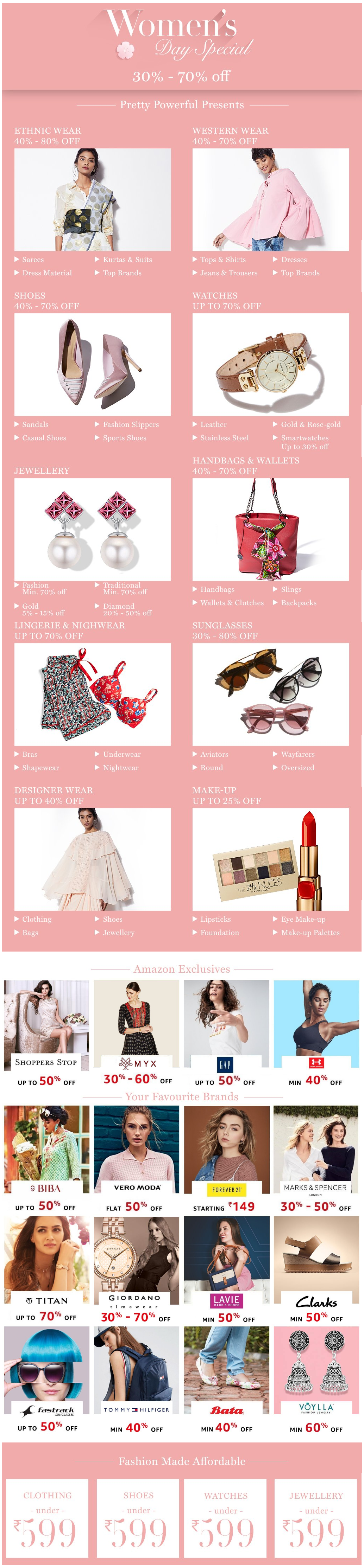The height and width of the screenshot is (1568, 364).
Task: Open the Make-up Palettes link
Action: coord(310,933)
